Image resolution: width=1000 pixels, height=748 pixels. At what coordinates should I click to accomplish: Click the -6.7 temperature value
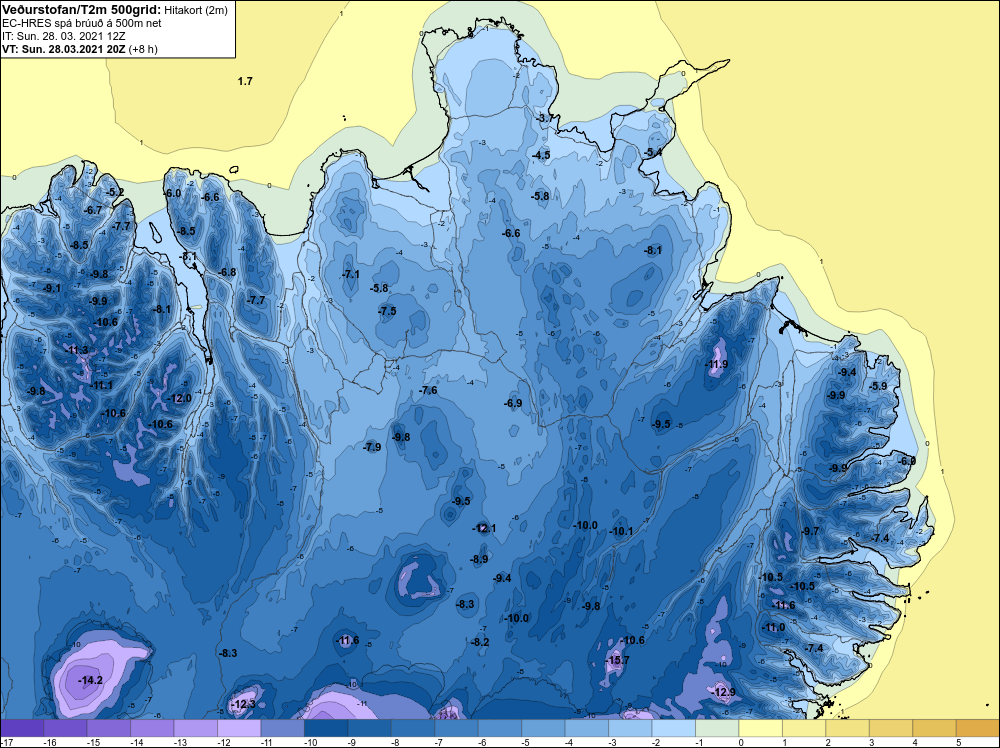93,210
